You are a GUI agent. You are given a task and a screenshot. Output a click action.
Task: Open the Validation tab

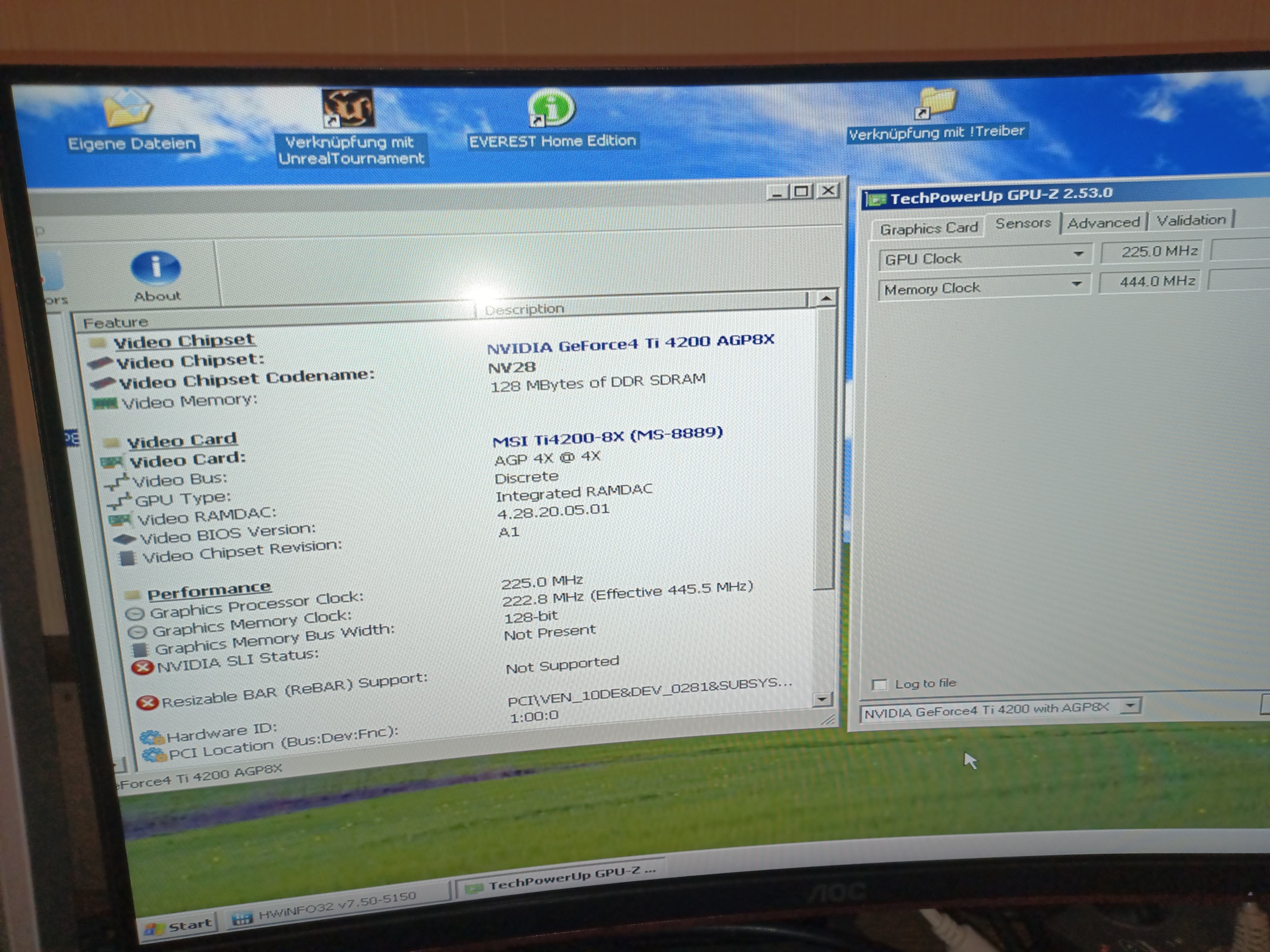pyautogui.click(x=1191, y=220)
